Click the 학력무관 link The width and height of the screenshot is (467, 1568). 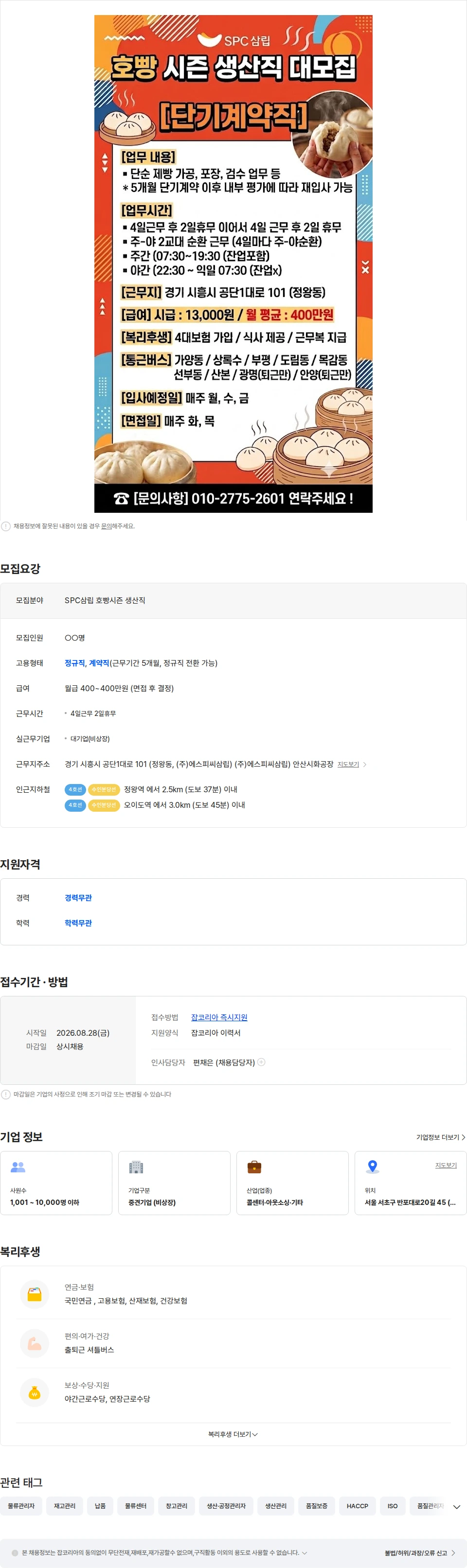pos(78,923)
